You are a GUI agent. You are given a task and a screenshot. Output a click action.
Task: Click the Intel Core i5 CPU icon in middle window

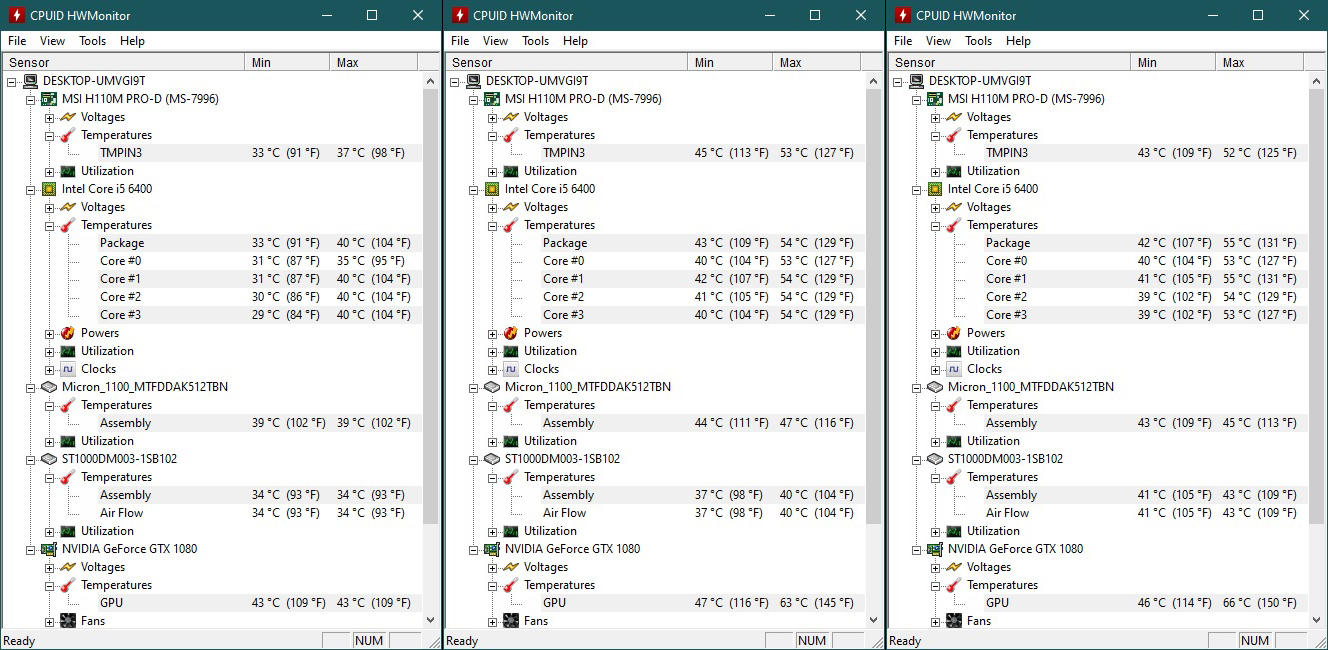click(x=491, y=189)
